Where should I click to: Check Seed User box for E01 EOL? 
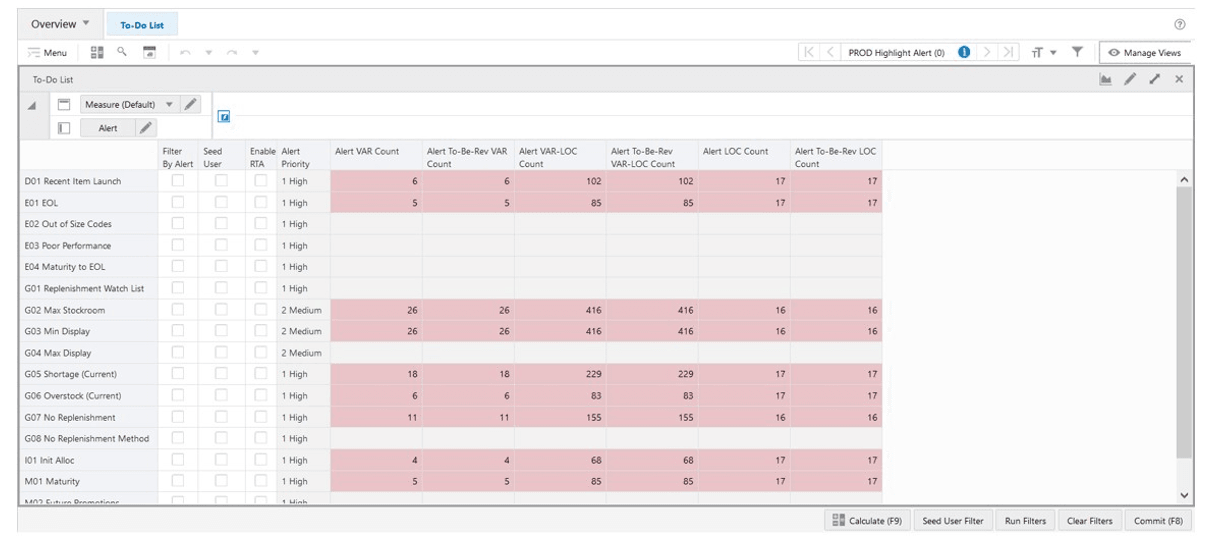click(221, 202)
